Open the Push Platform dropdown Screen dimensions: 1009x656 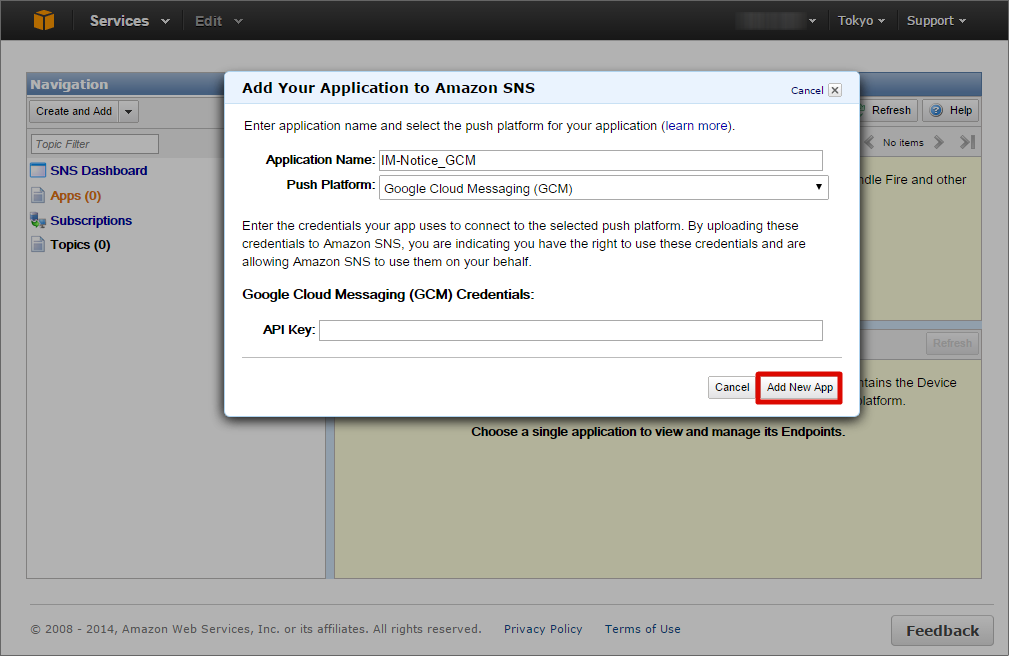(x=604, y=188)
